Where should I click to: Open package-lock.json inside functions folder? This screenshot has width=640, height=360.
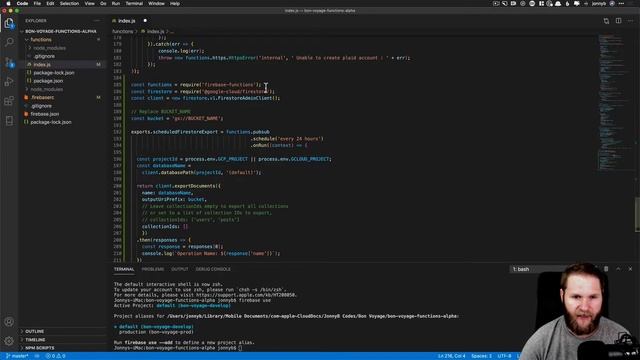tap(54, 73)
